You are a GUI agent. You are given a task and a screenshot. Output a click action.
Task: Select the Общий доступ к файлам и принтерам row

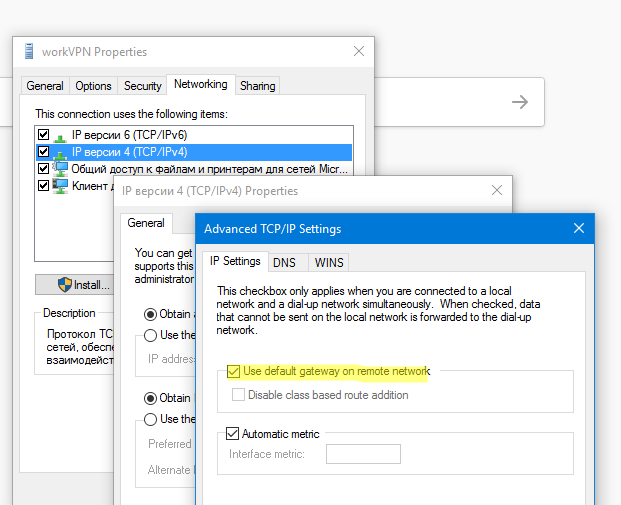[194, 169]
